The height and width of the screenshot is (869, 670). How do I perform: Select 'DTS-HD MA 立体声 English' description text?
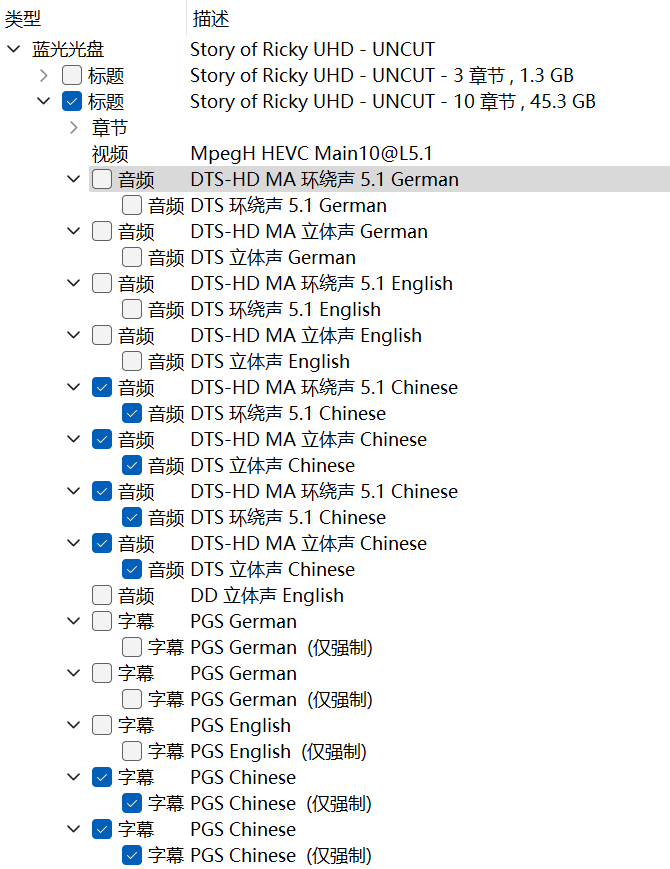[x=306, y=335]
